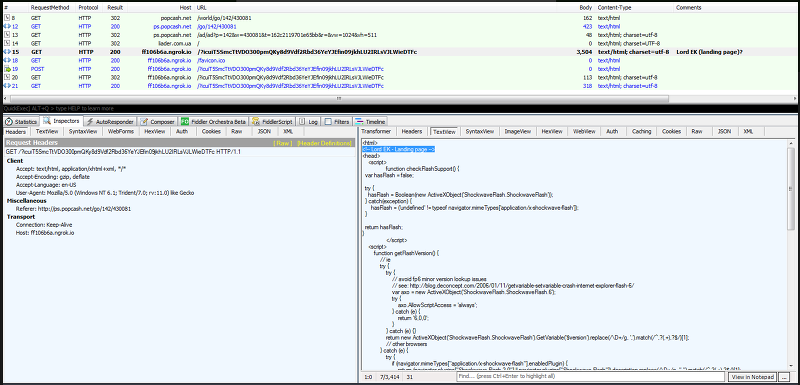This screenshot has height=385, width=800.
Task: Select the response WebView tab
Action: (x=584, y=132)
